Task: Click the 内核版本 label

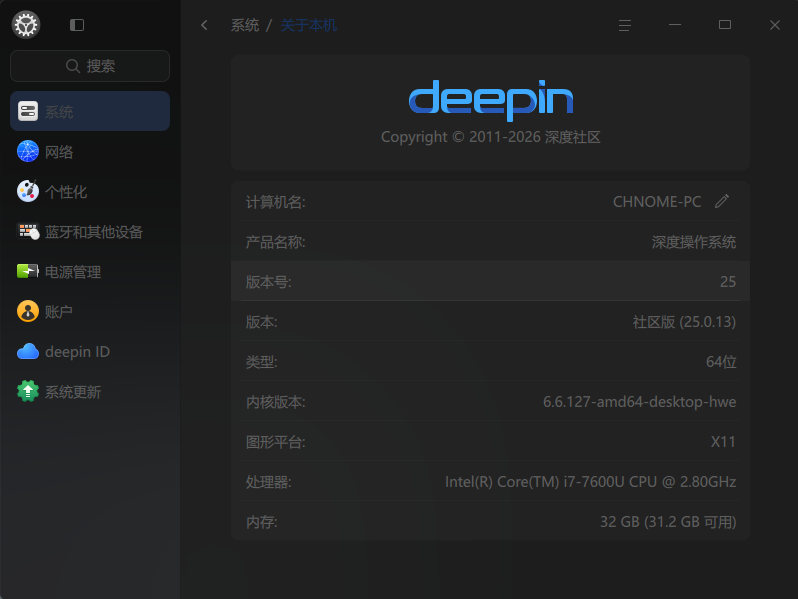Action: tap(275, 402)
